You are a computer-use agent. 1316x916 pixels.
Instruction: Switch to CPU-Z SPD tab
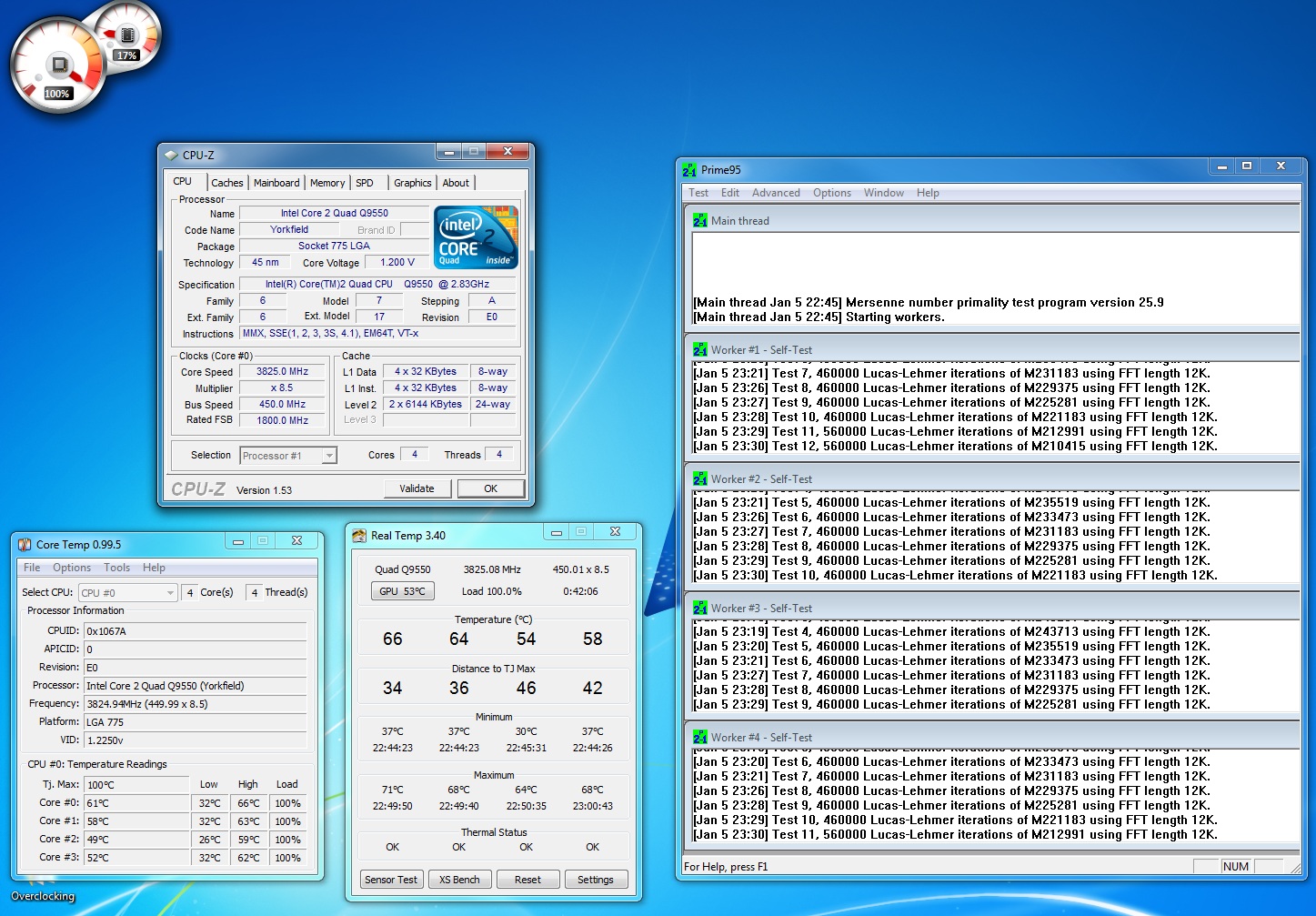tap(365, 183)
